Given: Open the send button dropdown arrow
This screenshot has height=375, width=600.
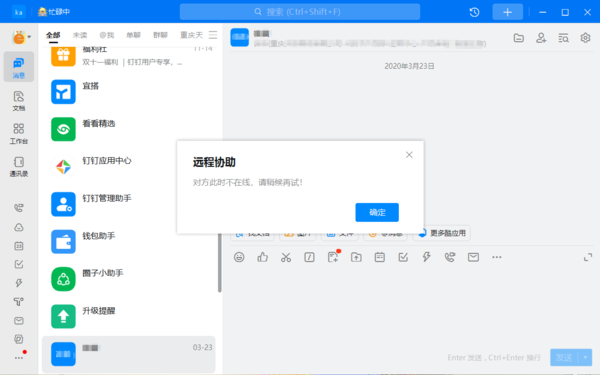Looking at the screenshot, I should 585,357.
